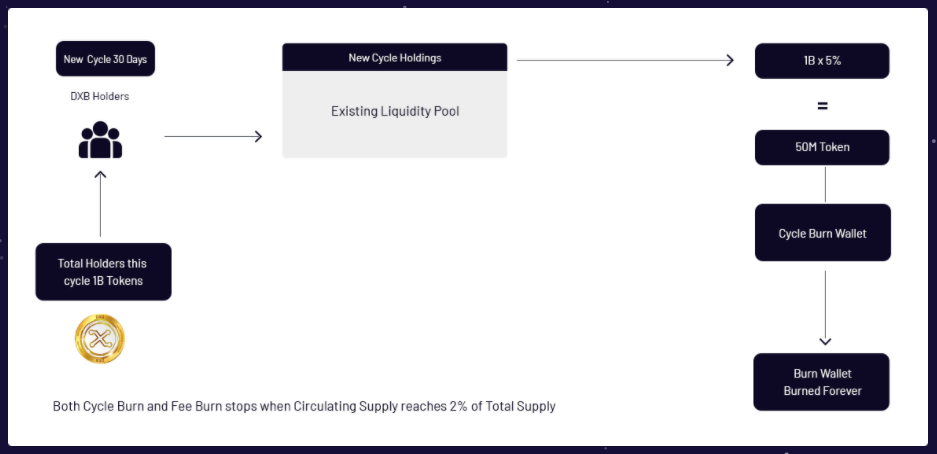
Task: Open the Cycle Burn Wallet box
Action: tap(822, 234)
